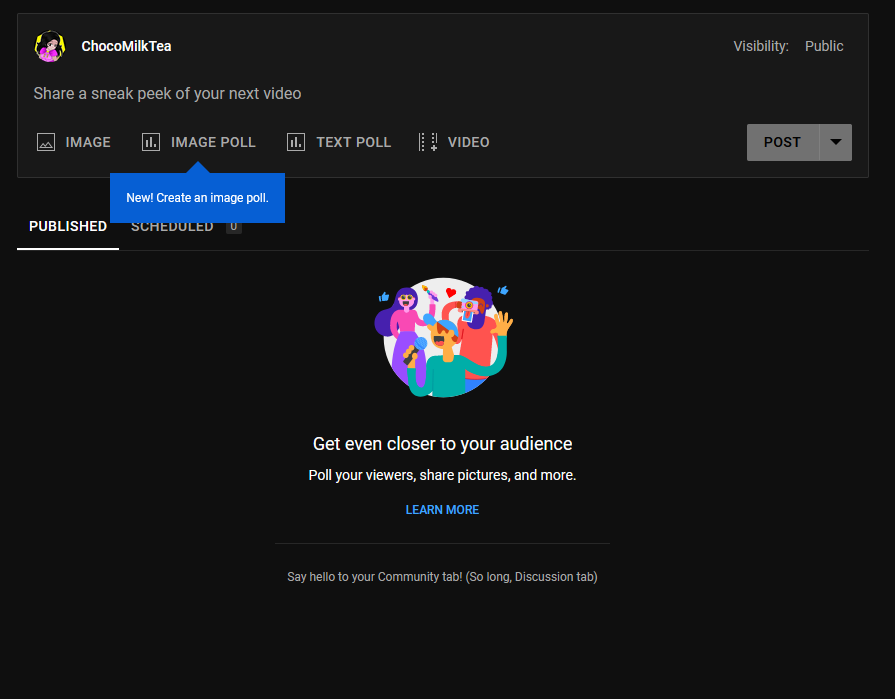Click the TEXT POLL label

point(353,142)
